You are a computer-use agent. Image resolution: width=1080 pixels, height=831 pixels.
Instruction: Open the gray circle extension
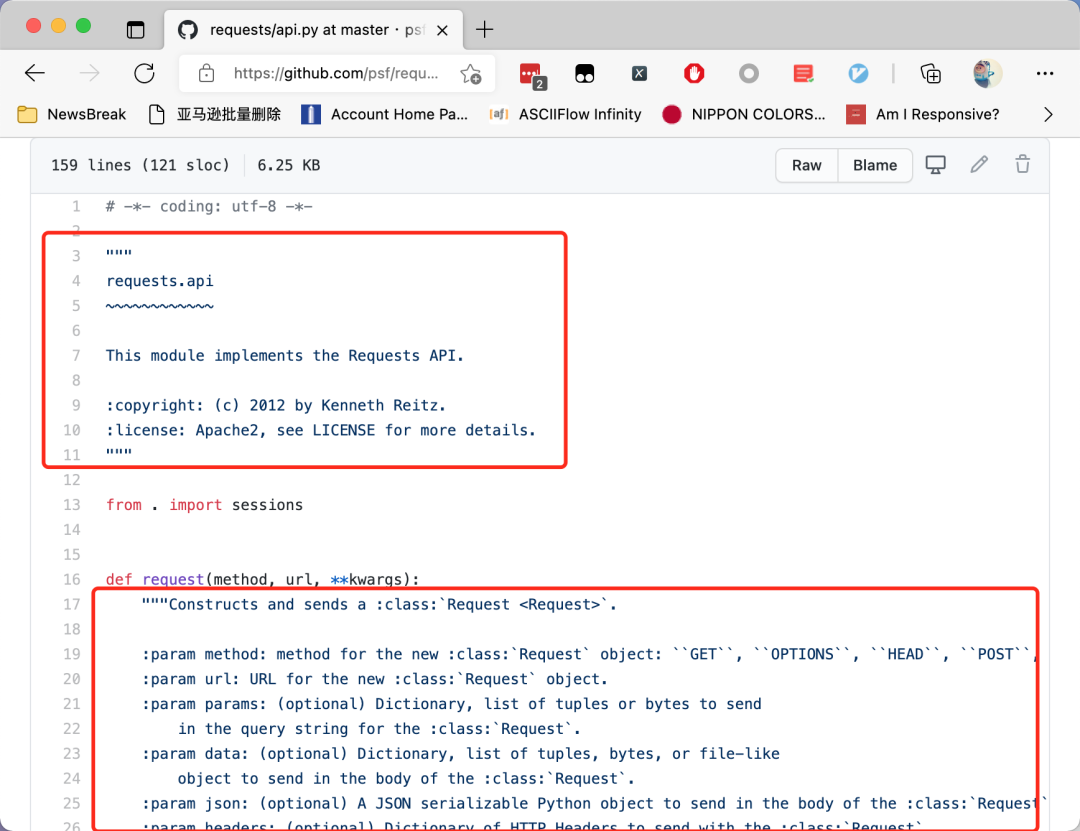(x=749, y=73)
